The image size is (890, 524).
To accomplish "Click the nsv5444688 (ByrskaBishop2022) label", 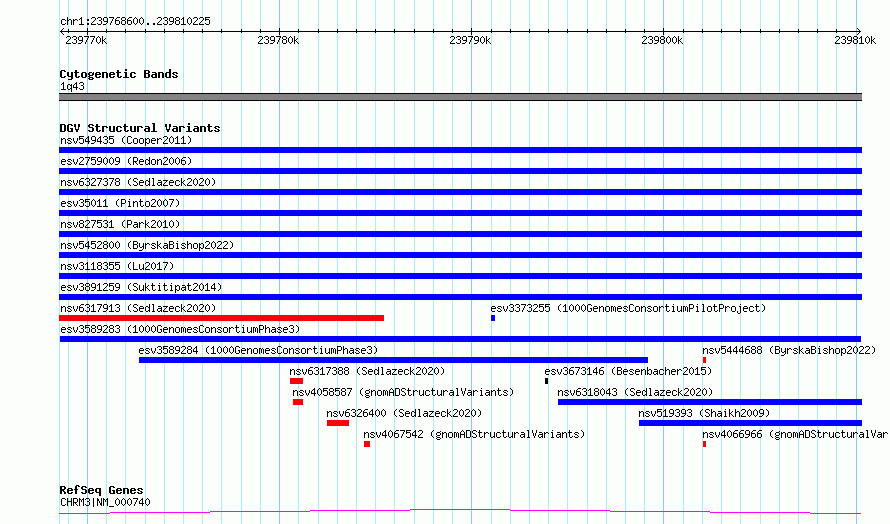I will coord(789,350).
